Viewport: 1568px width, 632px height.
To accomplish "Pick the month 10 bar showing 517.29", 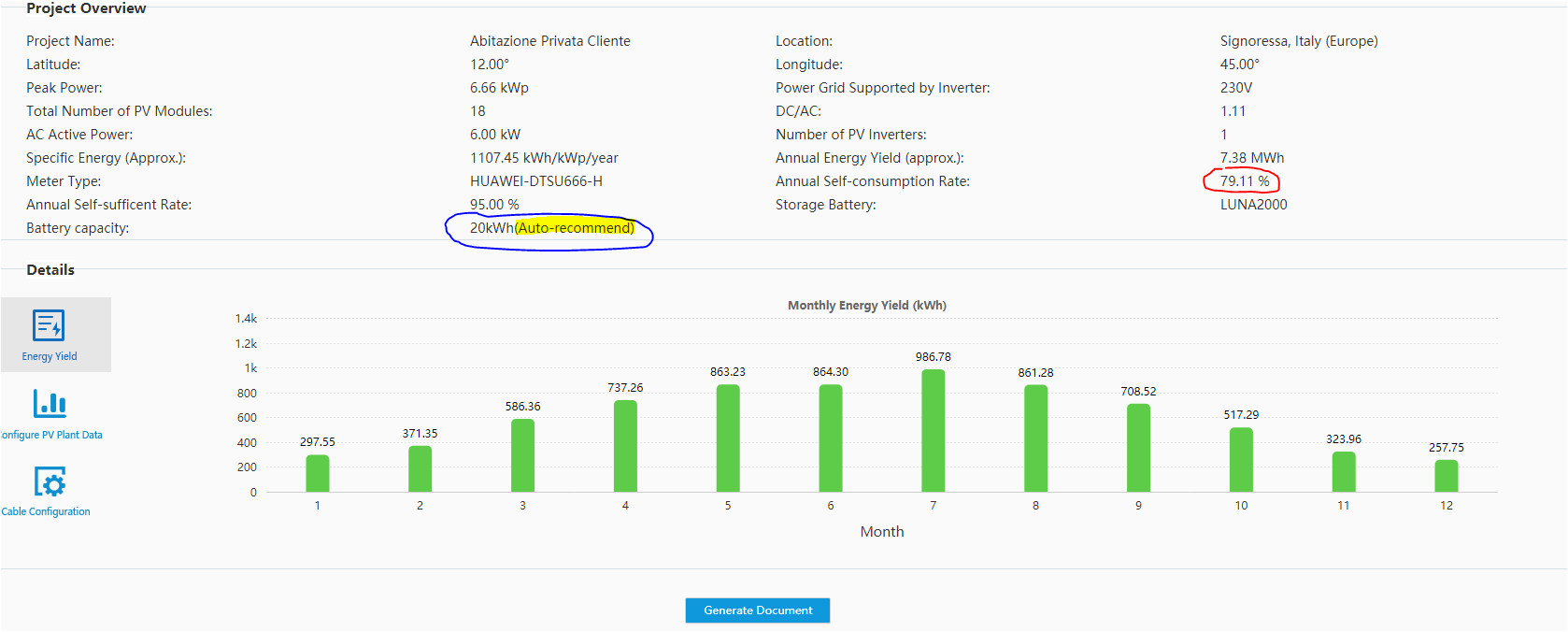I will point(1241,460).
